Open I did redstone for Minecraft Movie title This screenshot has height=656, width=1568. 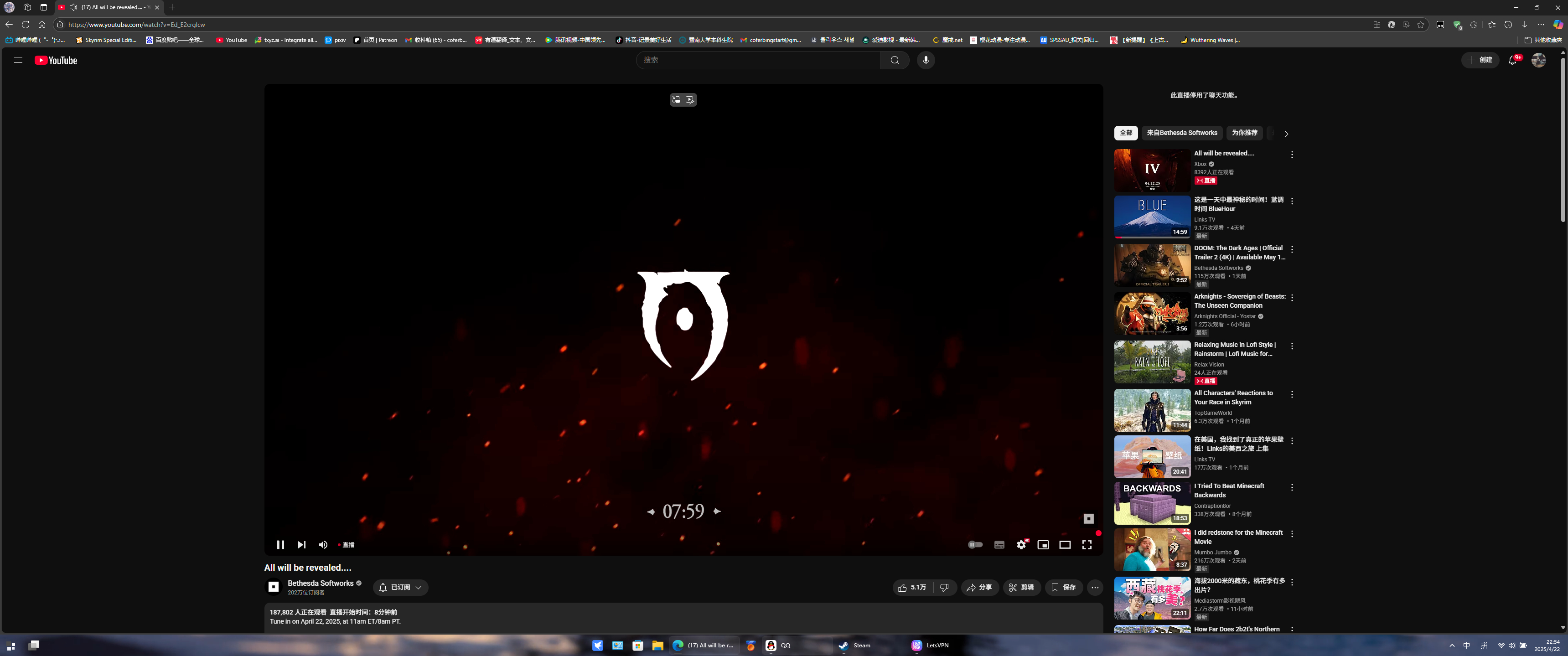(x=1238, y=537)
